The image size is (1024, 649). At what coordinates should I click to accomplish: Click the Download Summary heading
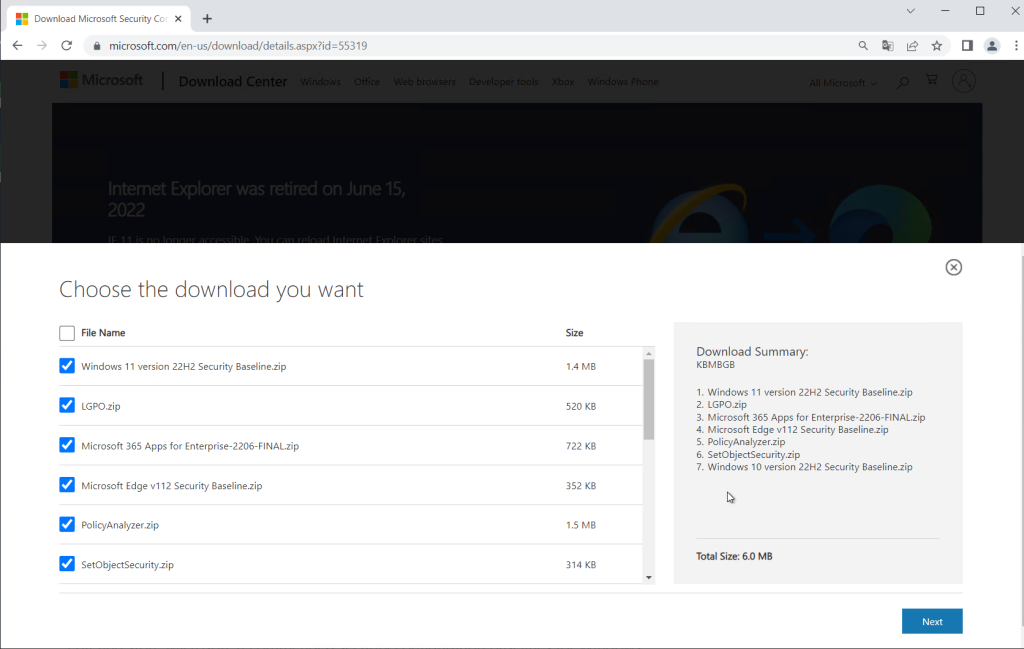click(752, 352)
